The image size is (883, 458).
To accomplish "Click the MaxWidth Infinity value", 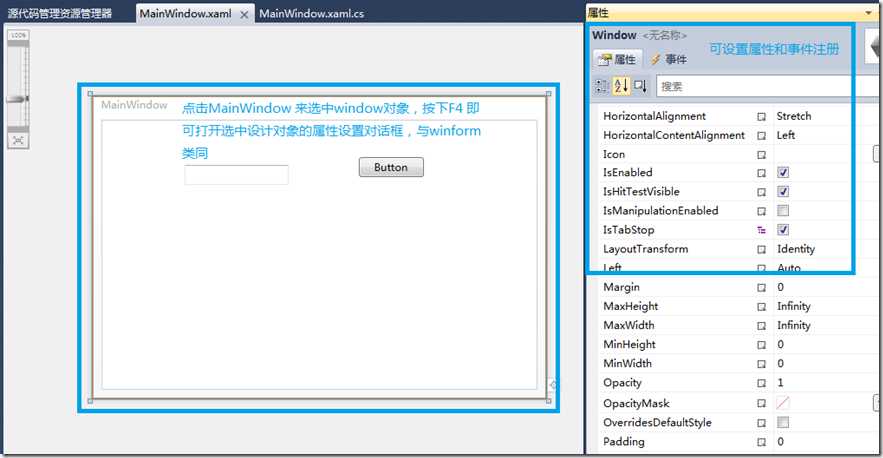I will (x=793, y=326).
